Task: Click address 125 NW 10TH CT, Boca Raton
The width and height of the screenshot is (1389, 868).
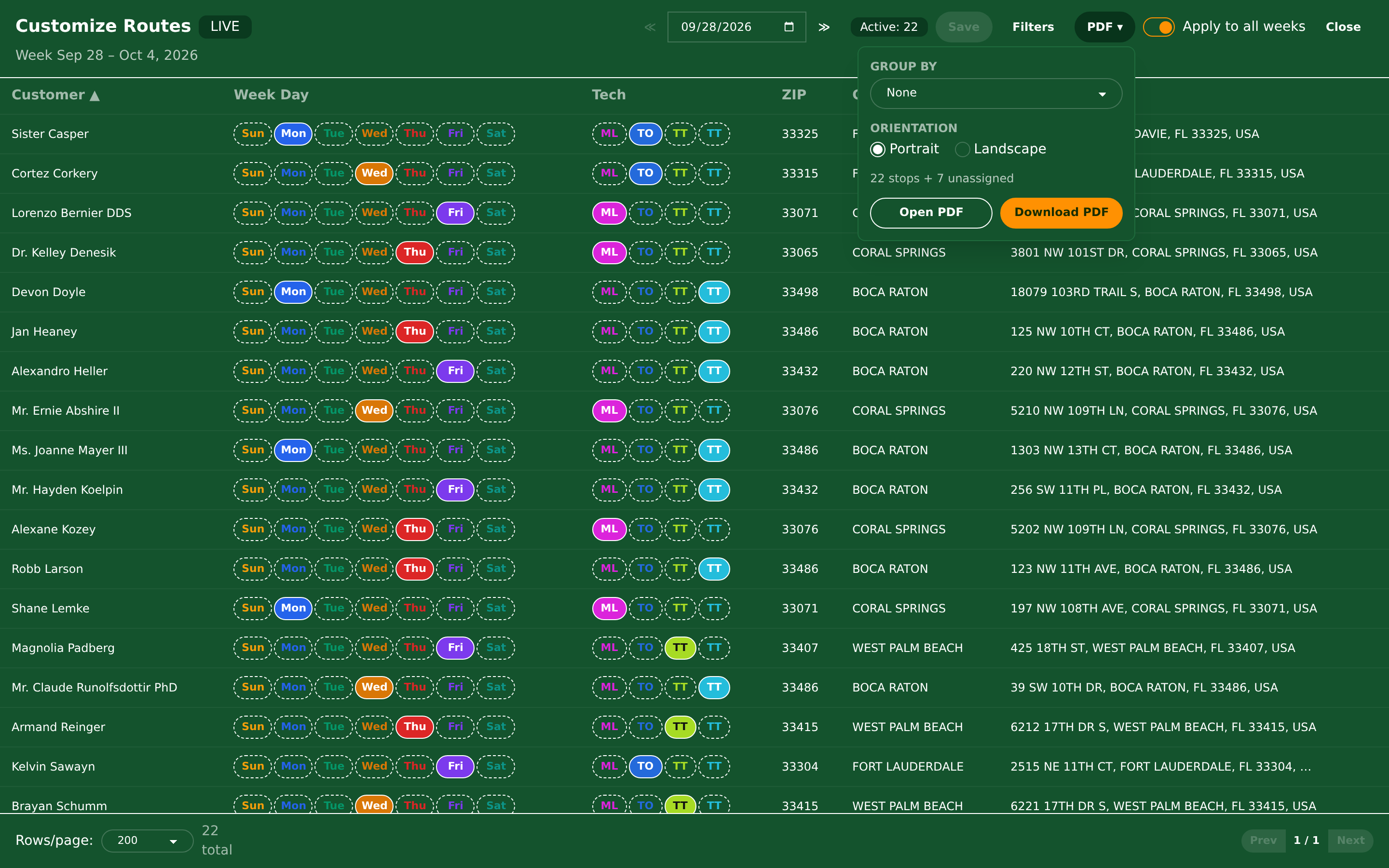Action: [1147, 332]
